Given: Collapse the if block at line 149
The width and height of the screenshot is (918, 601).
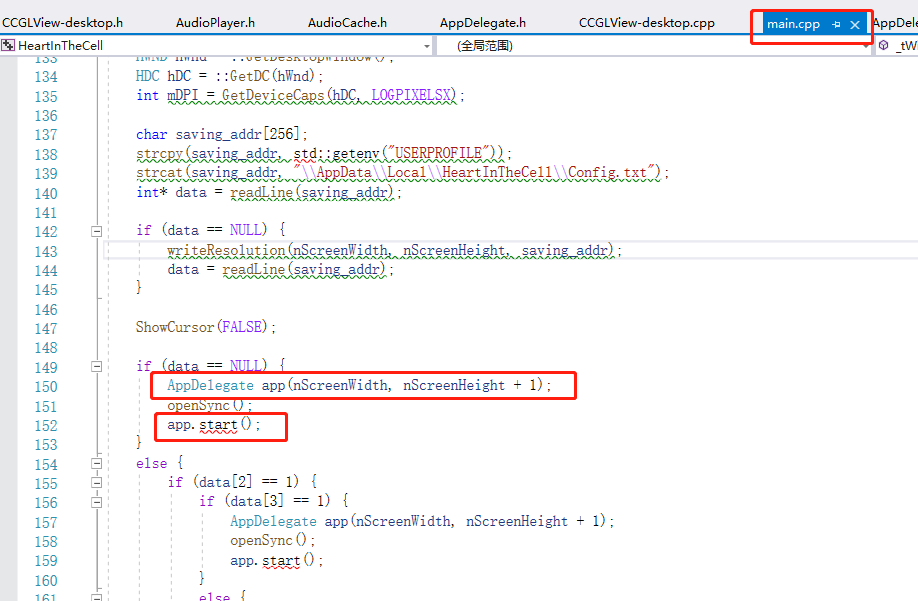Looking at the screenshot, I should pyautogui.click(x=97, y=367).
